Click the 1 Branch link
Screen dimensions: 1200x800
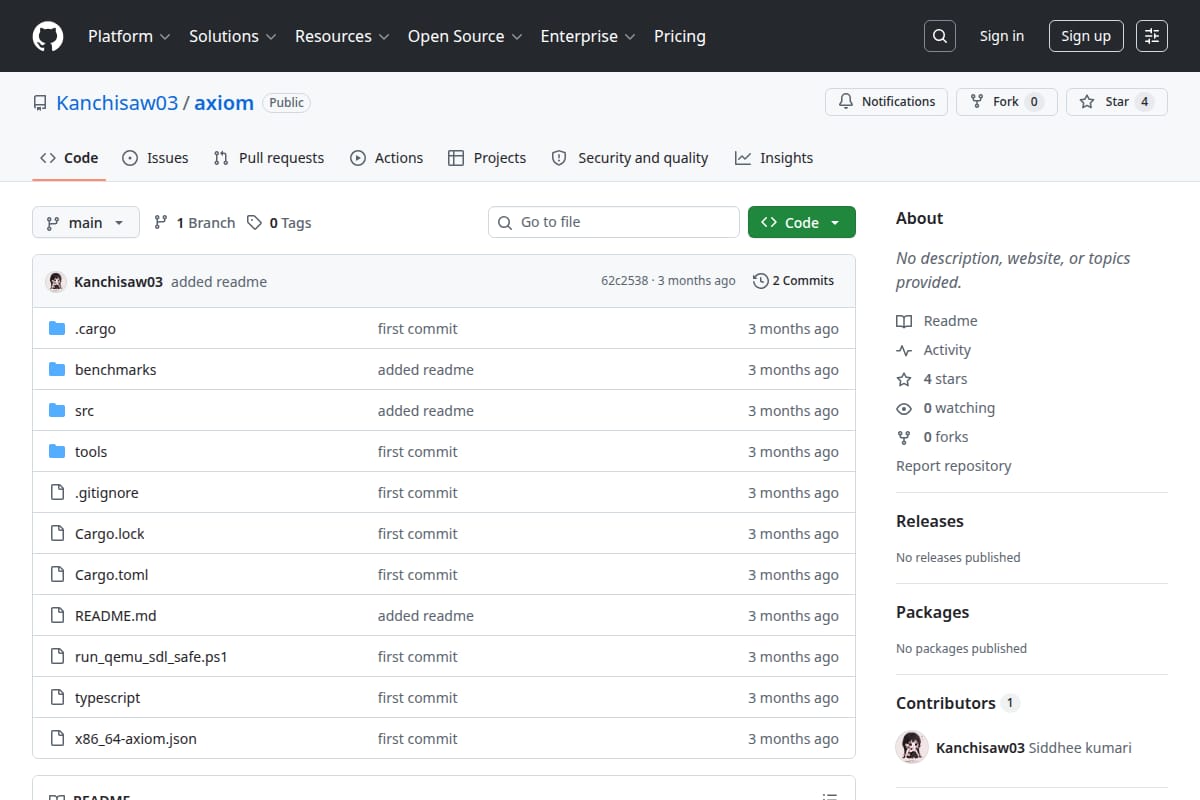194,223
